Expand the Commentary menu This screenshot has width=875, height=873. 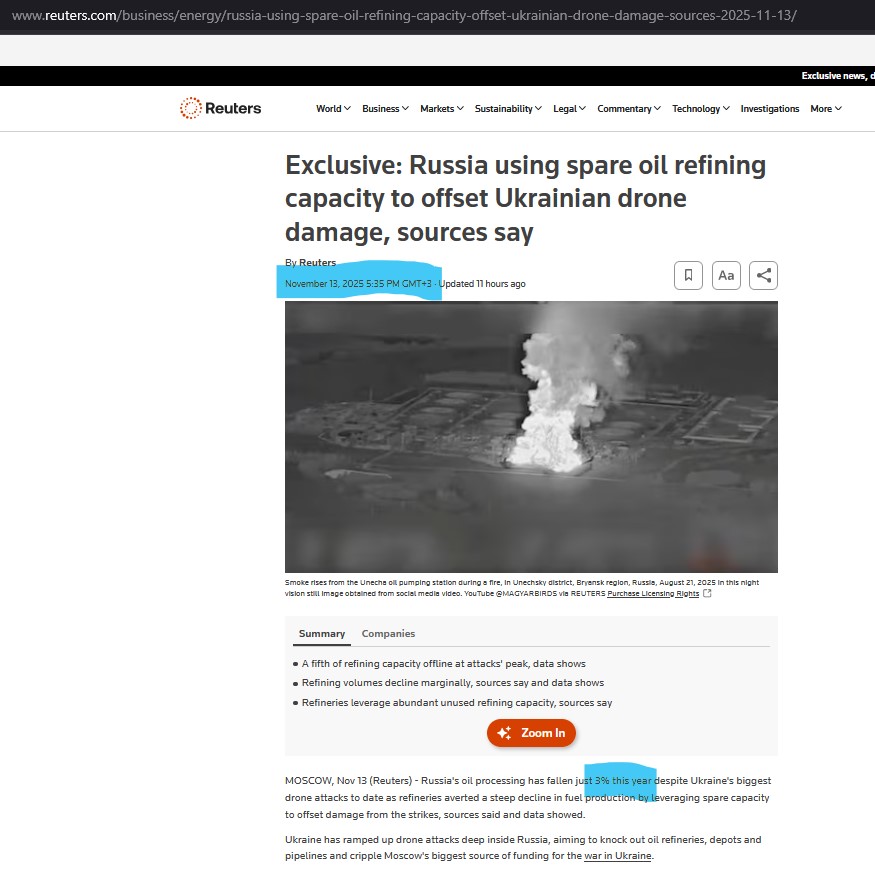pos(629,108)
